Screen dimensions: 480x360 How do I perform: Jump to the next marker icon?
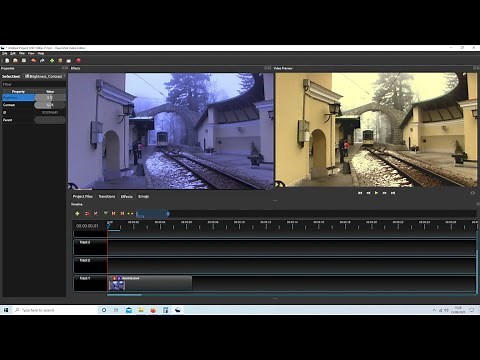122,213
